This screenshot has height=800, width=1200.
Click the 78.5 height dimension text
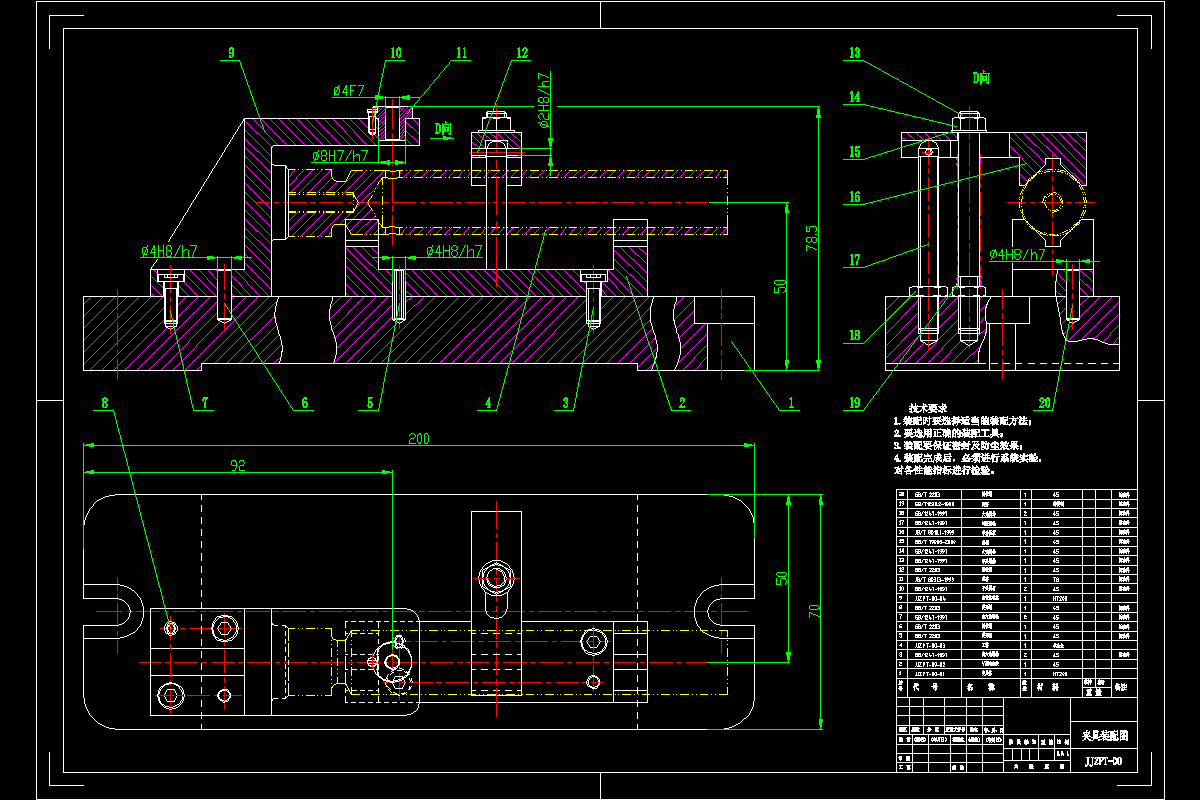point(811,237)
